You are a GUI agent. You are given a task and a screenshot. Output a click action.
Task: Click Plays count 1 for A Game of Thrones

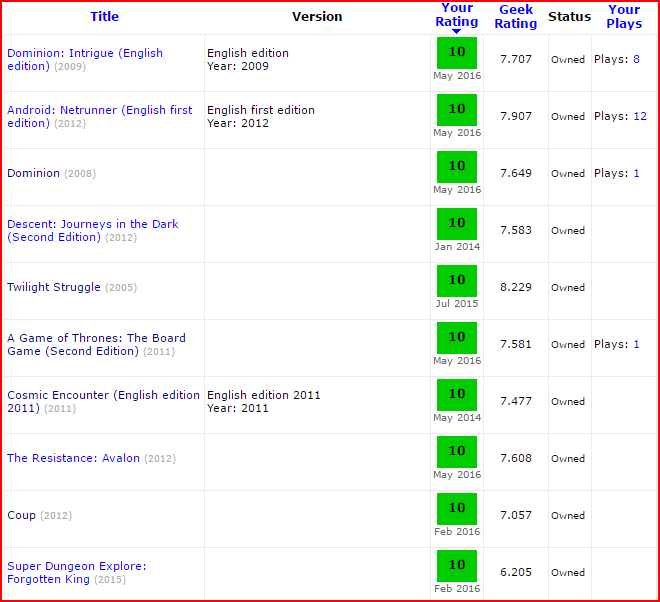[636, 344]
